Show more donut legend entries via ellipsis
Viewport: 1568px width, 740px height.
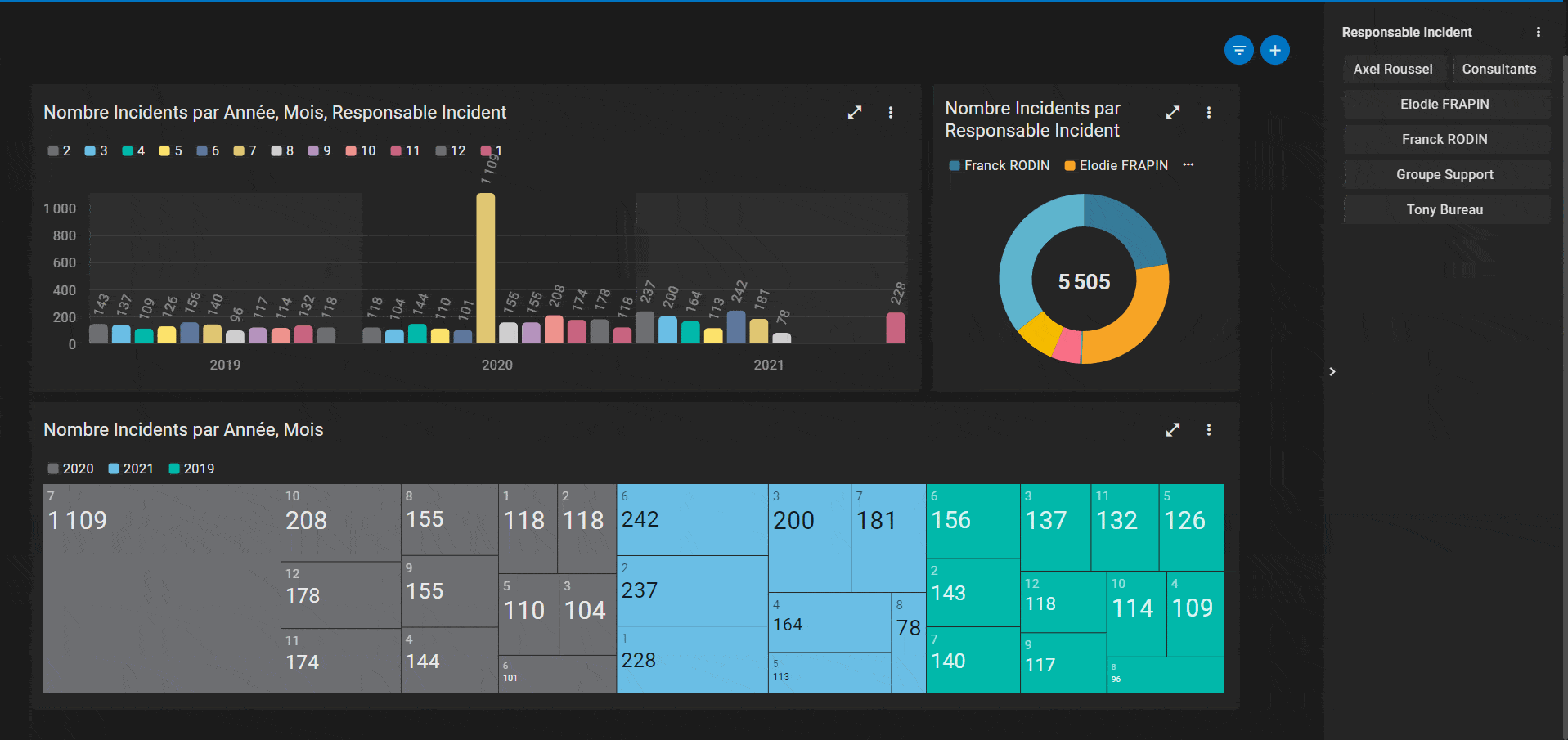[x=1188, y=165]
